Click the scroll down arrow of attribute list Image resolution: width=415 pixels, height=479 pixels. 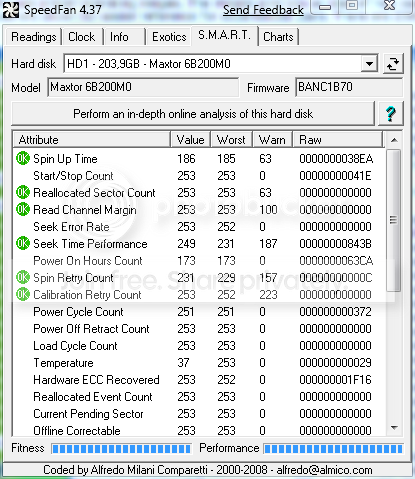394,428
